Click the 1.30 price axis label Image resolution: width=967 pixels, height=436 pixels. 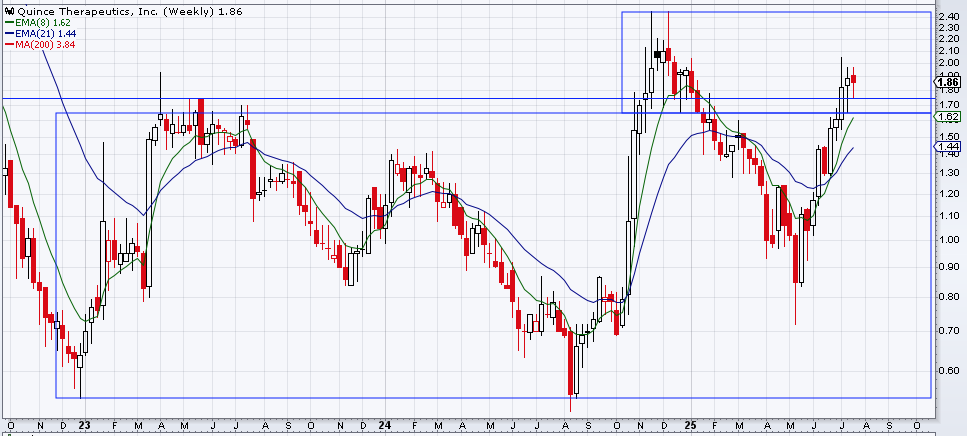[x=950, y=173]
